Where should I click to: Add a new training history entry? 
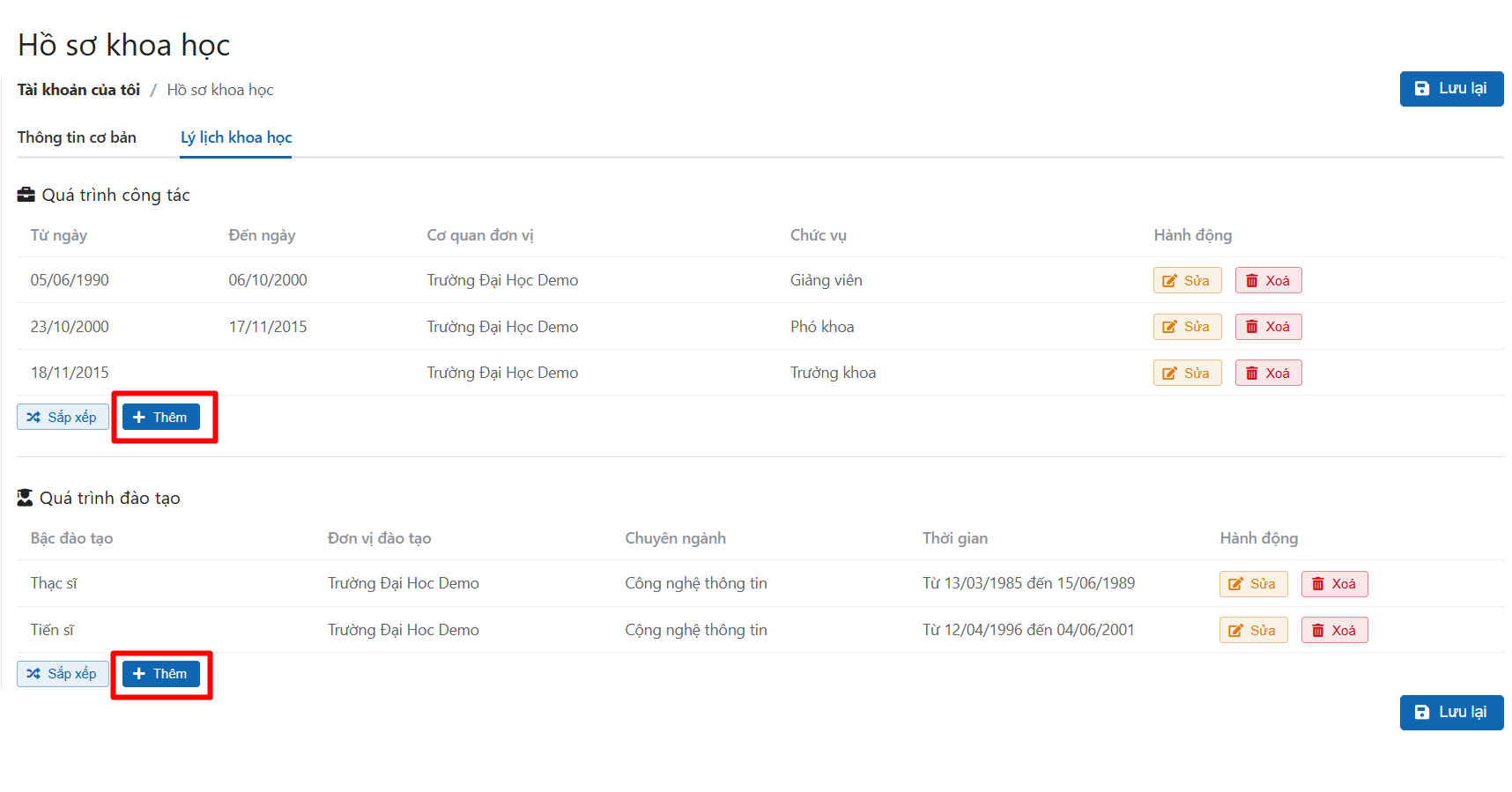(160, 674)
